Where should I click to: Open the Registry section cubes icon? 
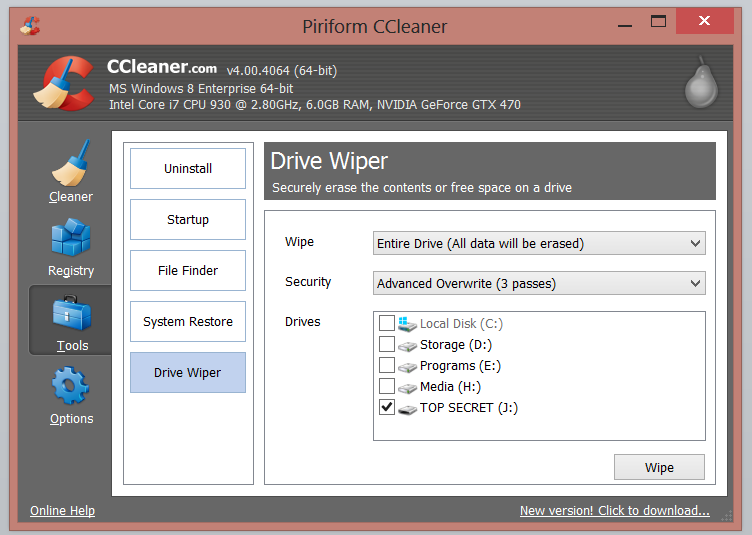pyautogui.click(x=71, y=237)
